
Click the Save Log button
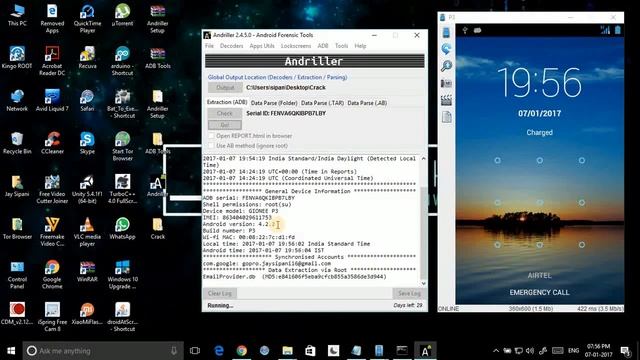pyautogui.click(x=409, y=293)
